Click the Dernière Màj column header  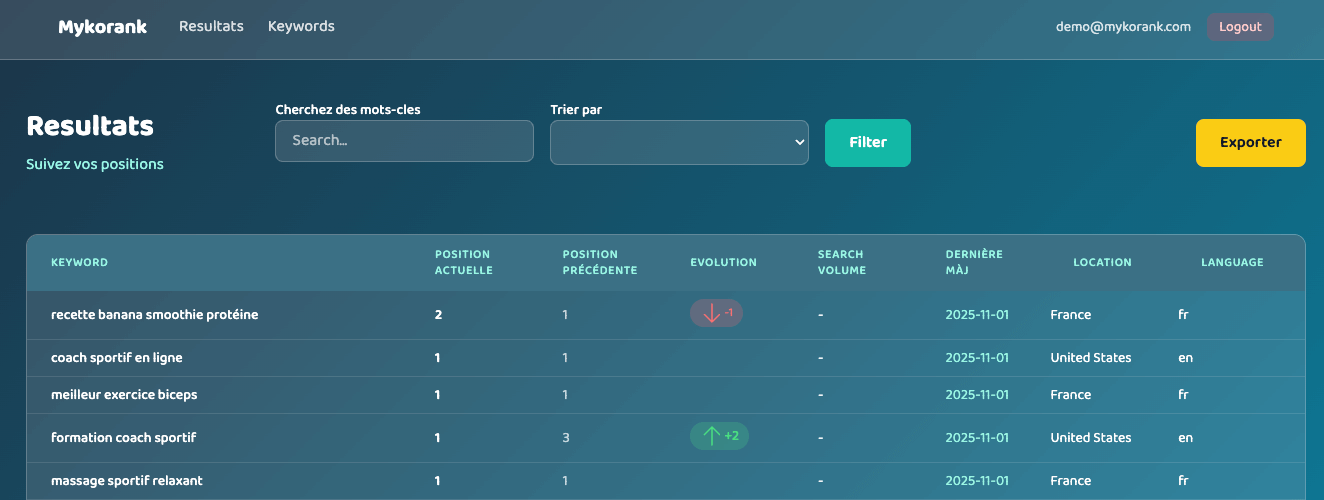click(974, 262)
